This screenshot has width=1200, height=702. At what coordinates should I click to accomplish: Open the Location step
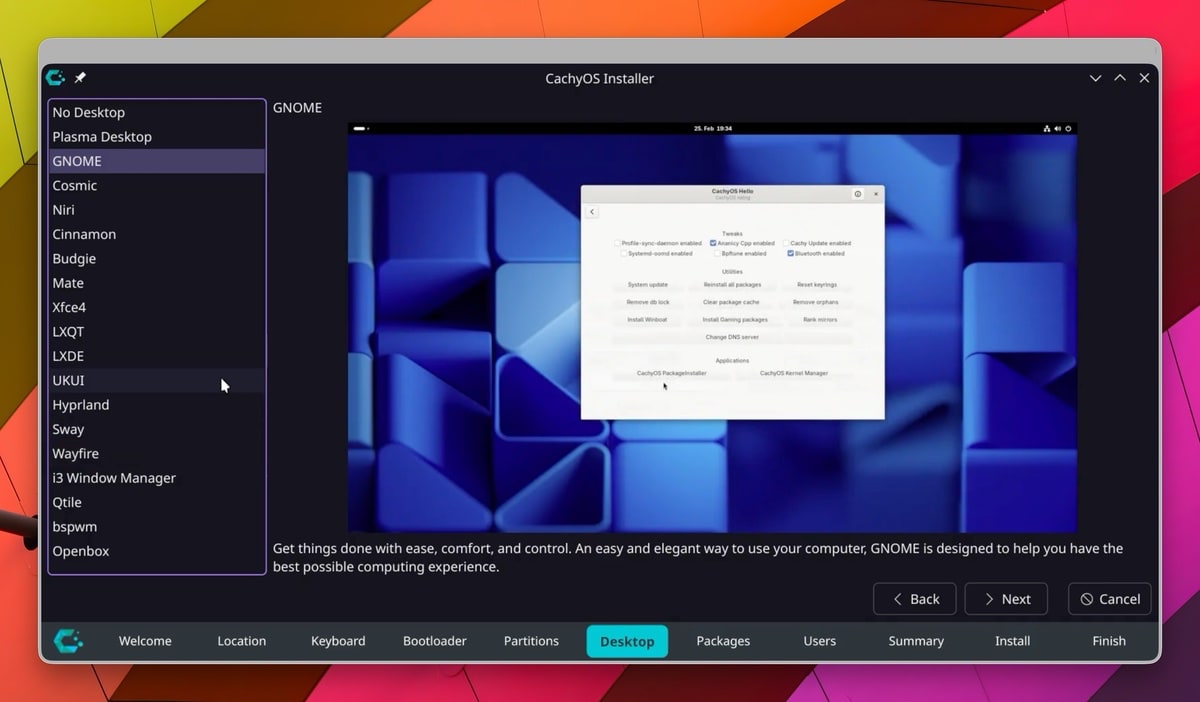tap(242, 641)
